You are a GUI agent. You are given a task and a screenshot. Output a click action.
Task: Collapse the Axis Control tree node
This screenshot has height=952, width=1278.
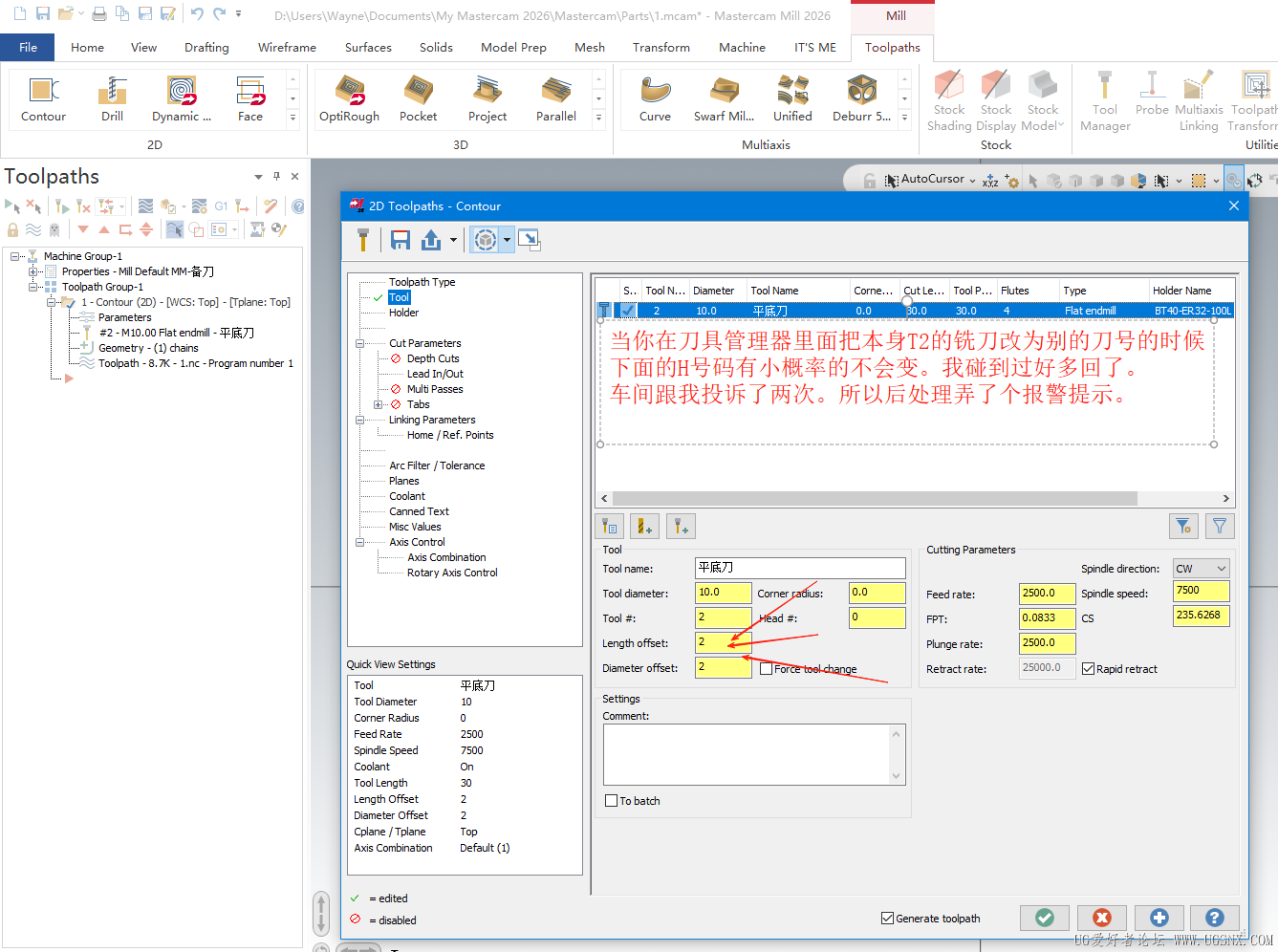pyautogui.click(x=360, y=542)
